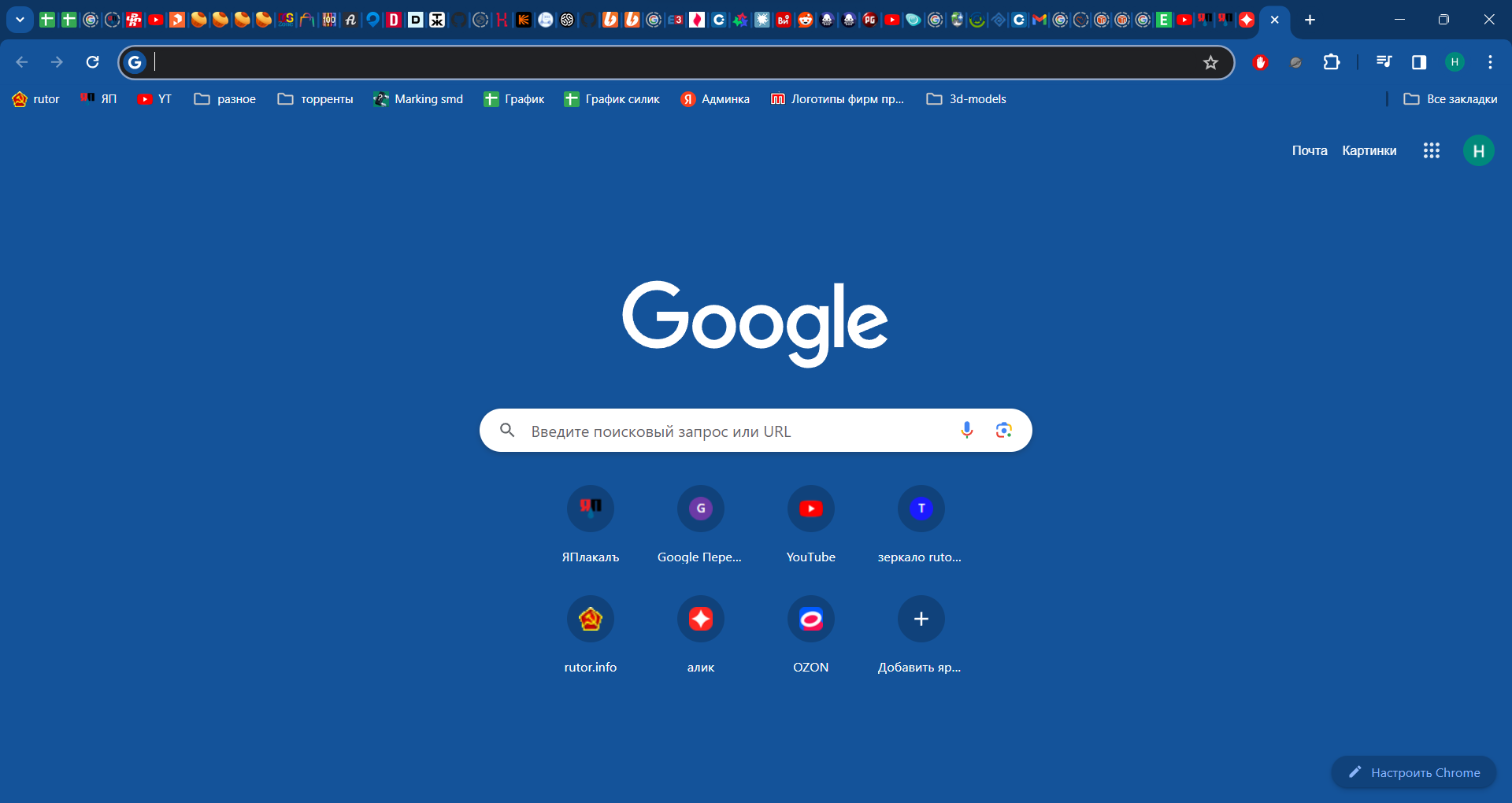
Task: Open the алик shortcut
Action: point(701,635)
